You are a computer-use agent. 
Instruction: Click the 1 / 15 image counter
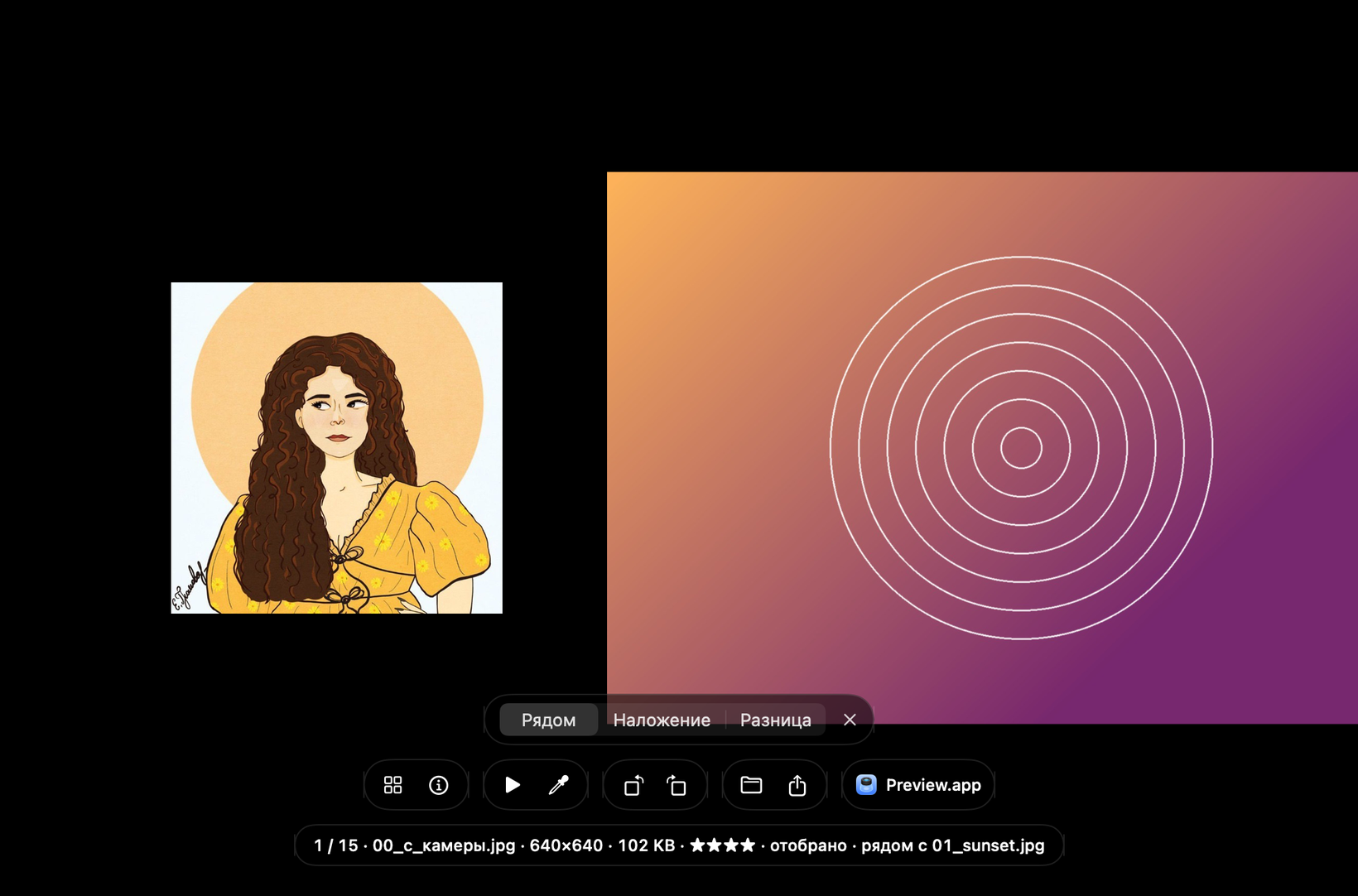click(x=336, y=845)
